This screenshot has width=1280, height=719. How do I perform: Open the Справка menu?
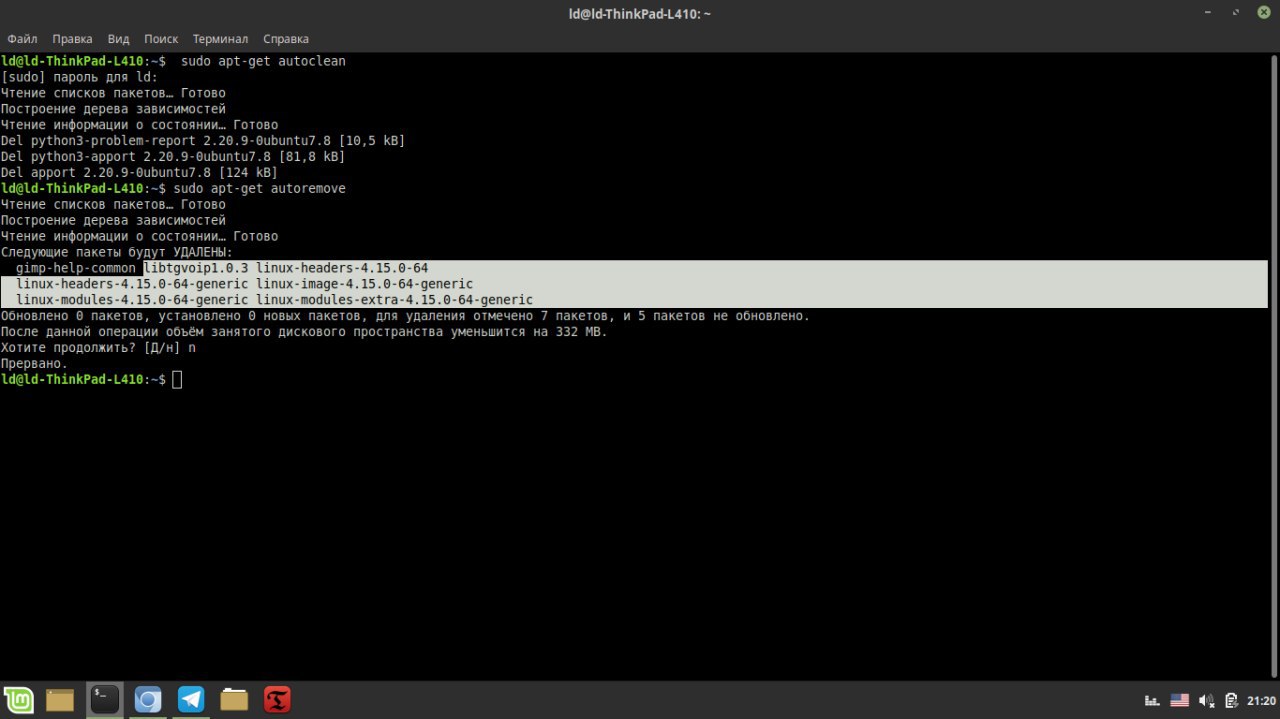286,39
